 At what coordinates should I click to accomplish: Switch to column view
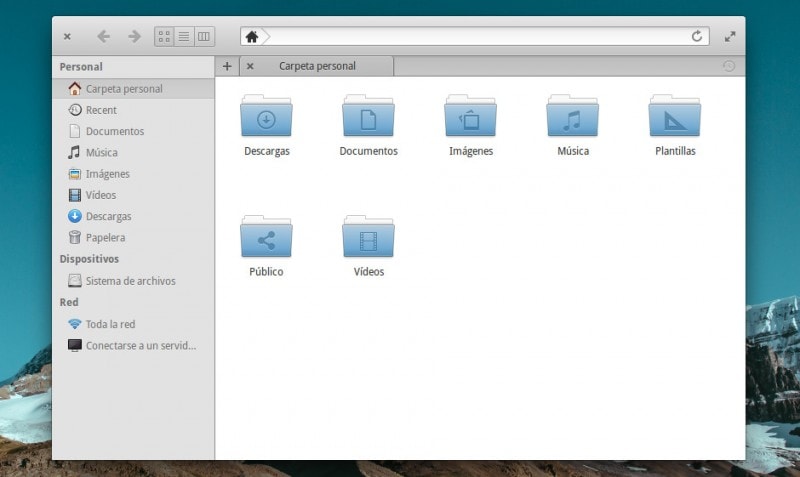pos(204,36)
